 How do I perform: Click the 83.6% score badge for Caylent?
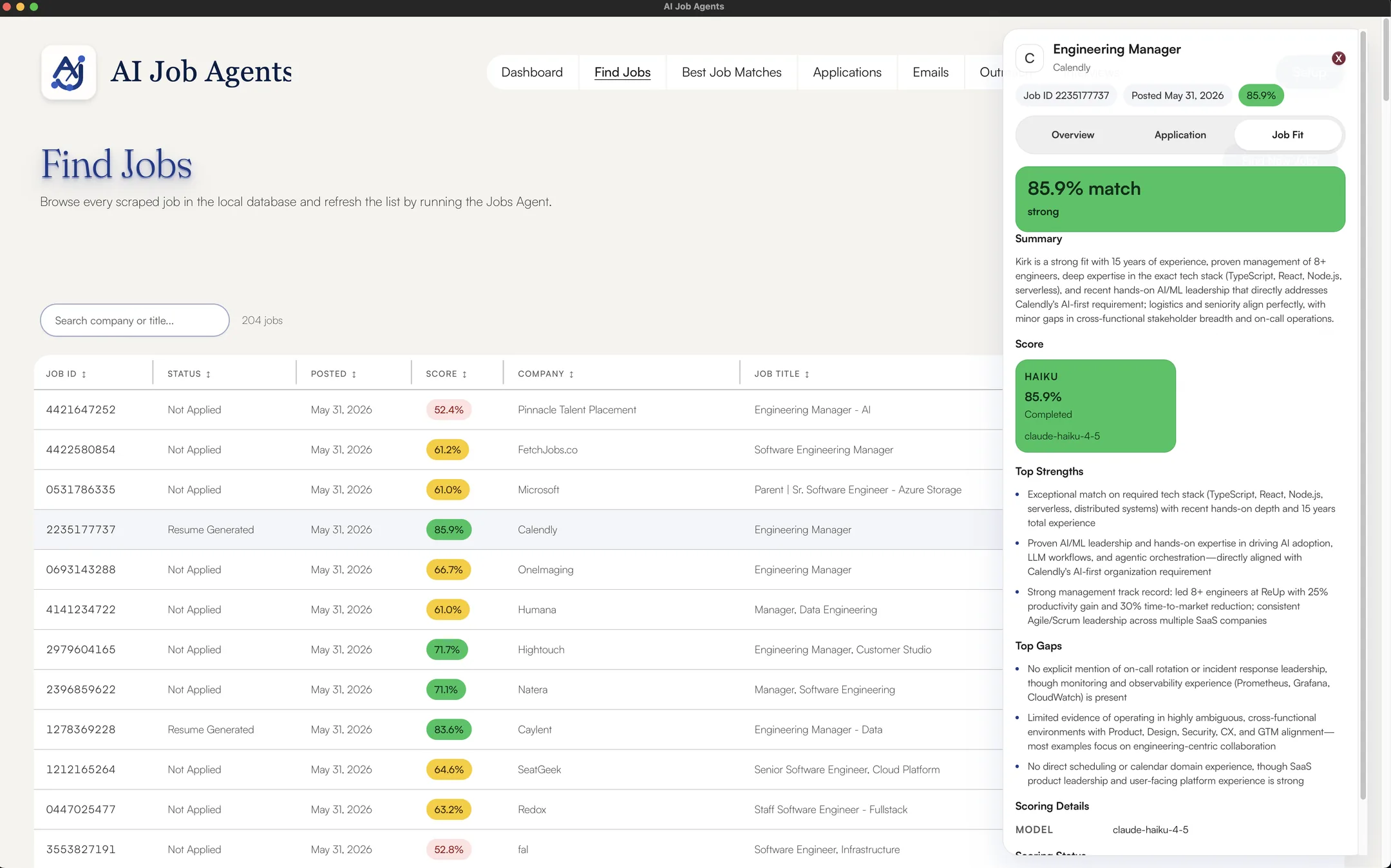coord(449,730)
